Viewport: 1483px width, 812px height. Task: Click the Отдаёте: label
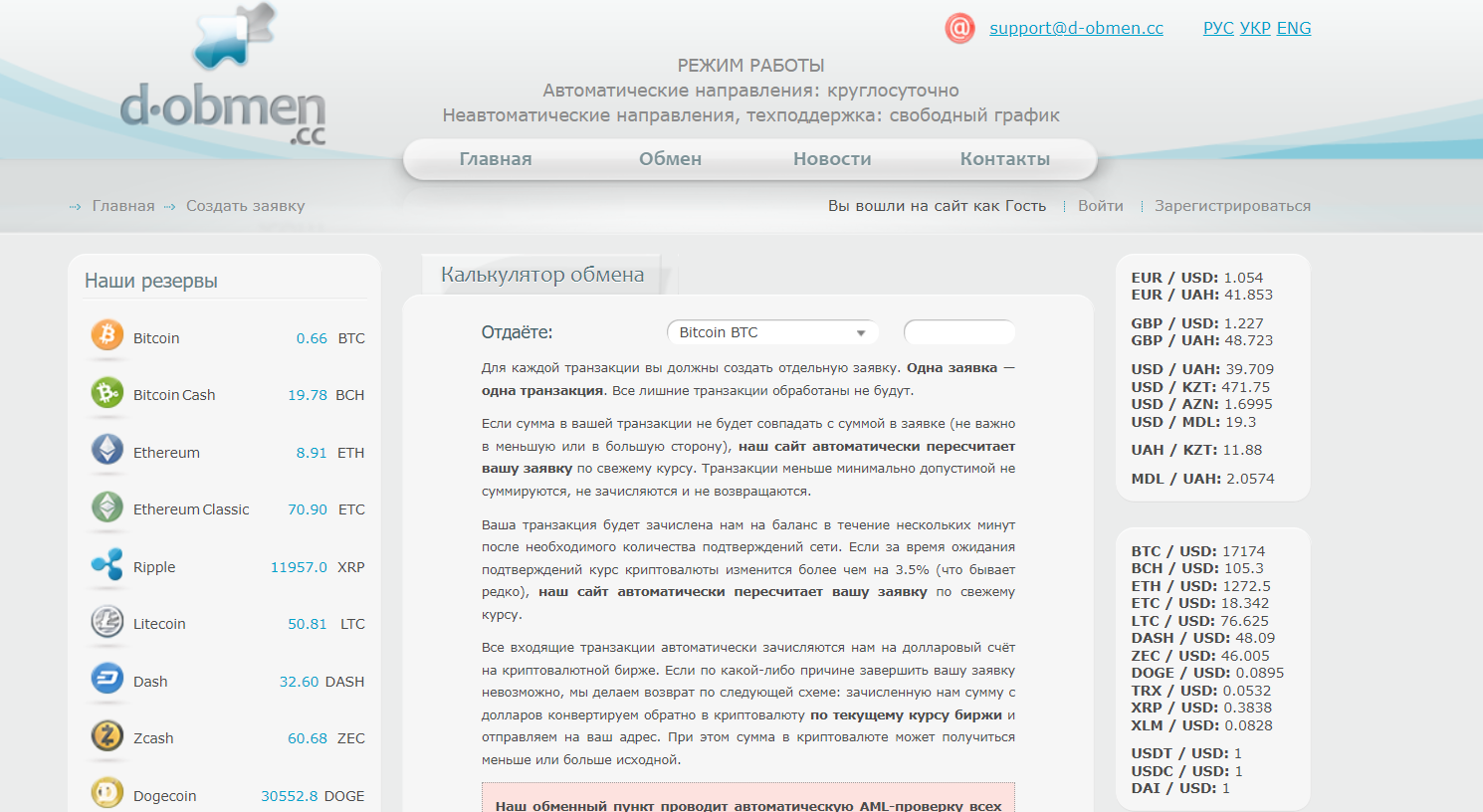[x=517, y=332]
